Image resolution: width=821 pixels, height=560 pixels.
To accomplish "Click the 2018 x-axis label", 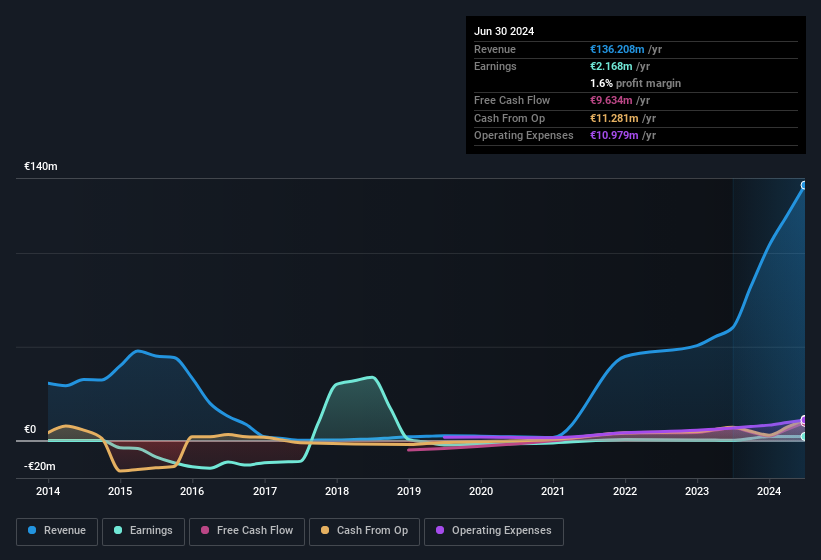I will [337, 491].
